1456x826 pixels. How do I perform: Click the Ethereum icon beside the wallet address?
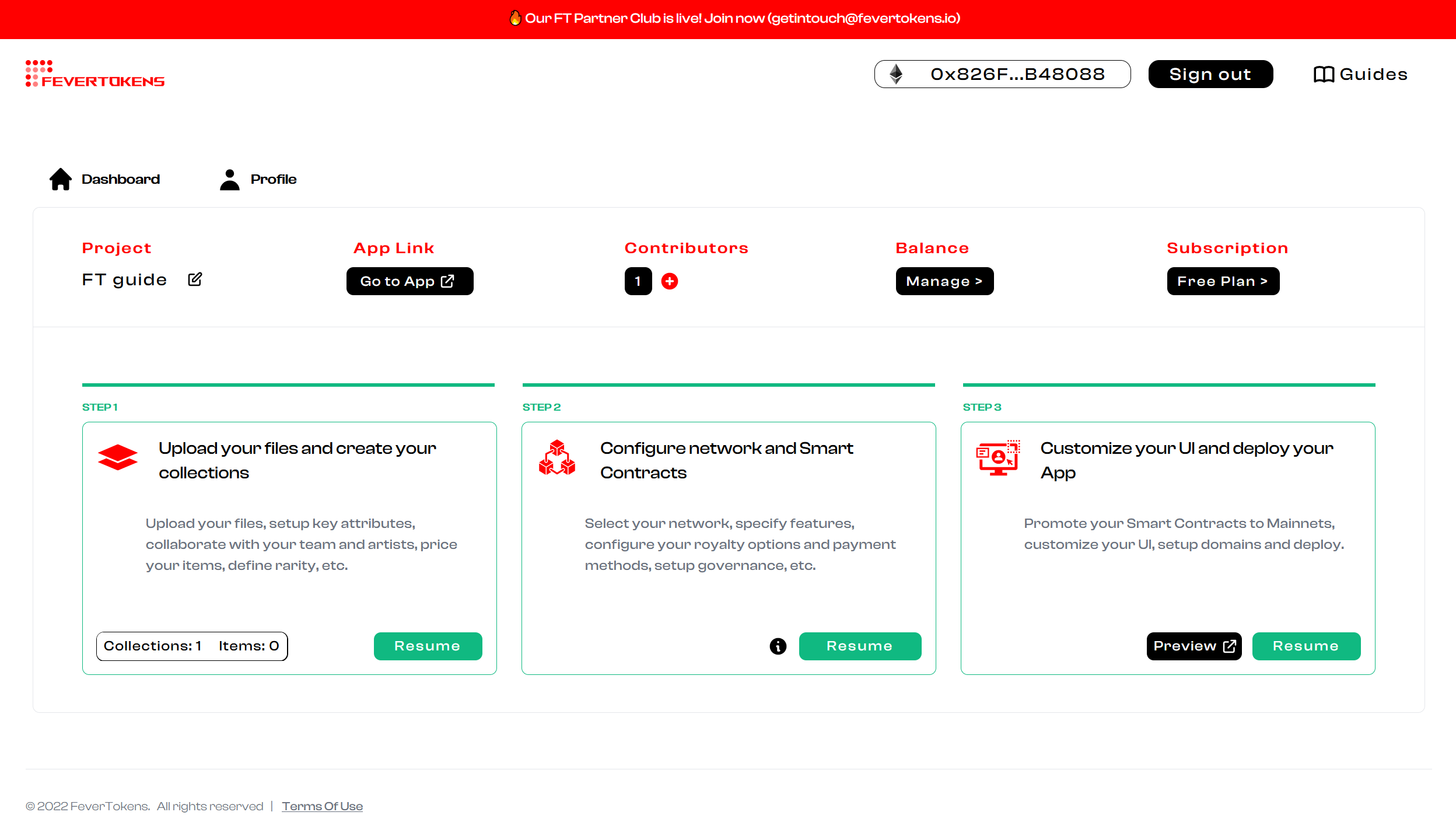click(x=895, y=73)
